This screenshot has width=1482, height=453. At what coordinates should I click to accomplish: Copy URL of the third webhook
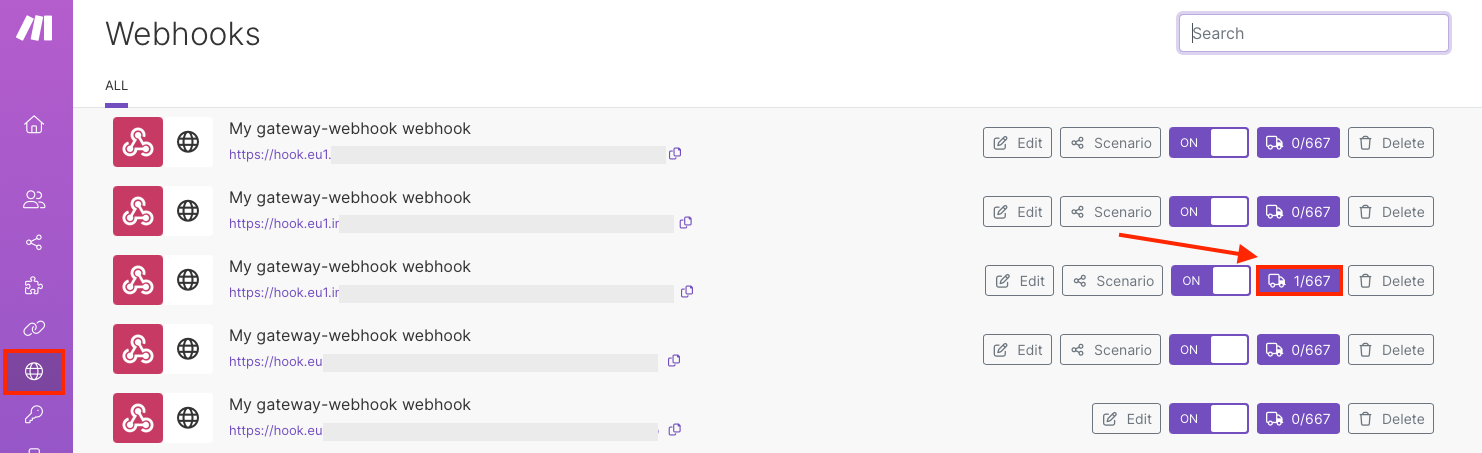click(687, 292)
